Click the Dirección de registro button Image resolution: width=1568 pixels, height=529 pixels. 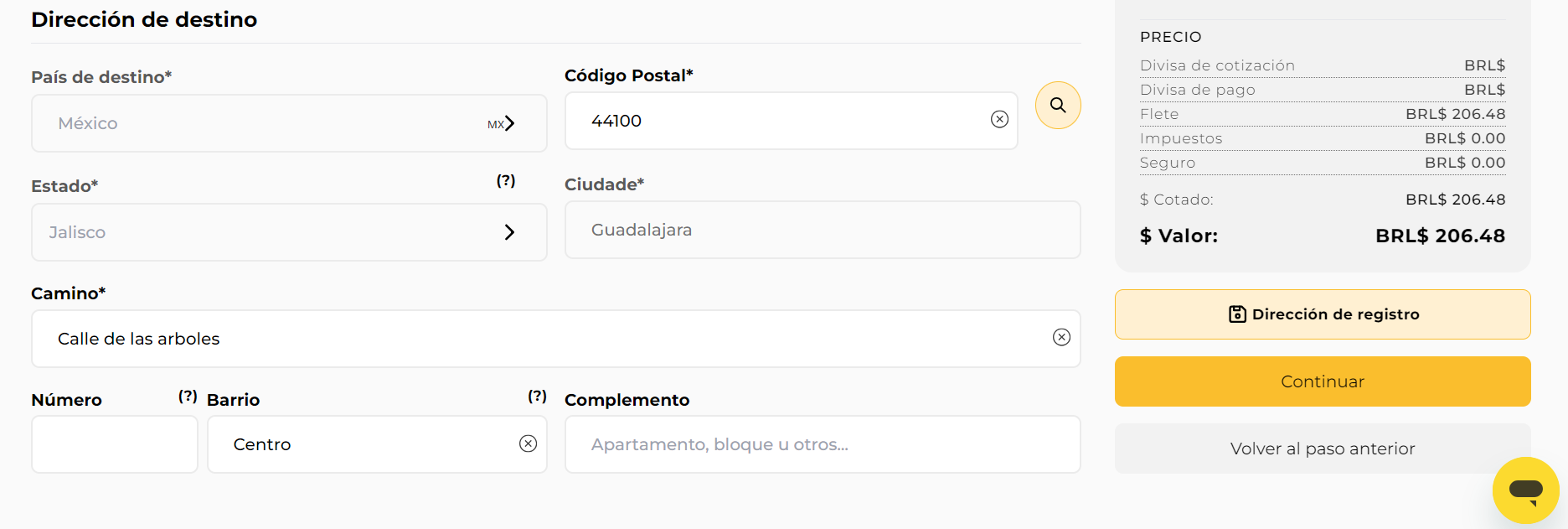tap(1323, 314)
